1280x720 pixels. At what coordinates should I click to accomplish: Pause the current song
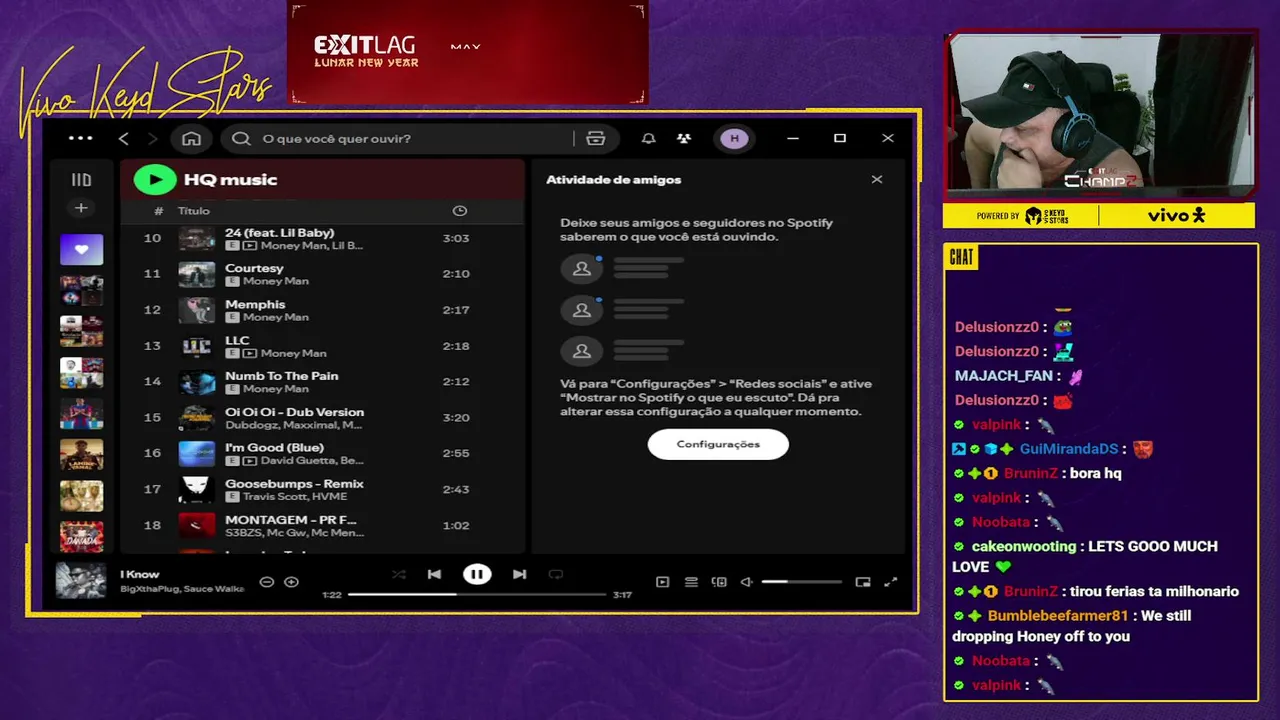pyautogui.click(x=477, y=574)
